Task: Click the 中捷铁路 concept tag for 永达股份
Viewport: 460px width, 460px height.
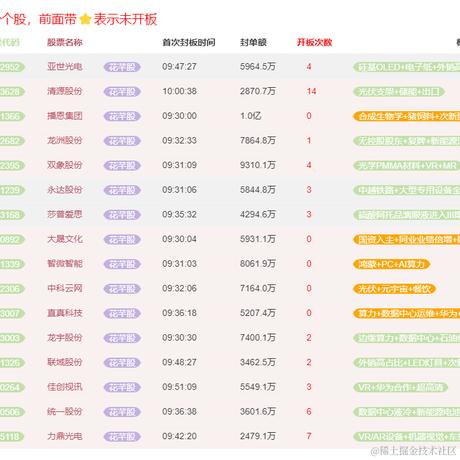Action: (x=406, y=191)
